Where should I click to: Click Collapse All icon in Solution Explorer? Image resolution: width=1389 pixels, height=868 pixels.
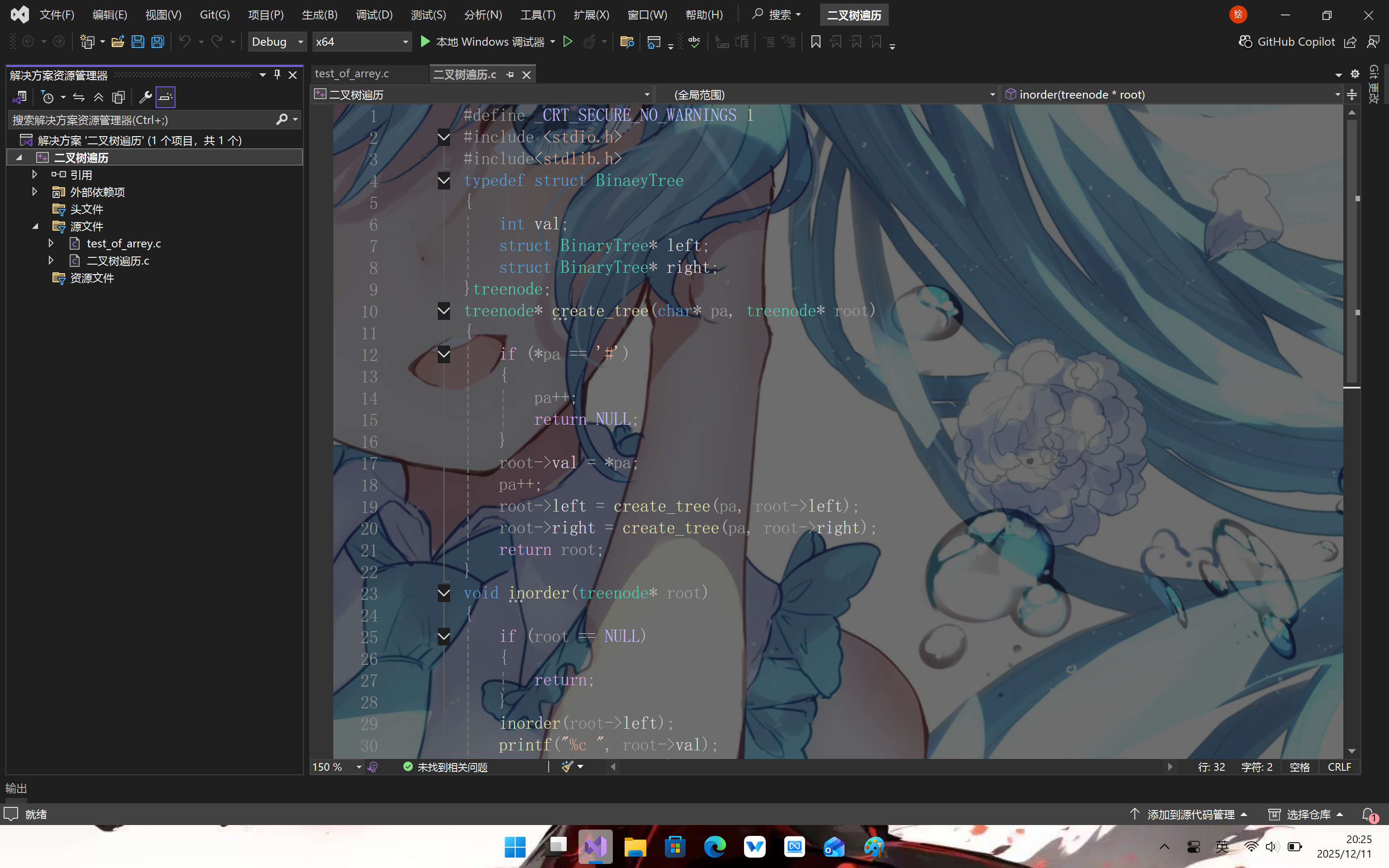(x=98, y=97)
